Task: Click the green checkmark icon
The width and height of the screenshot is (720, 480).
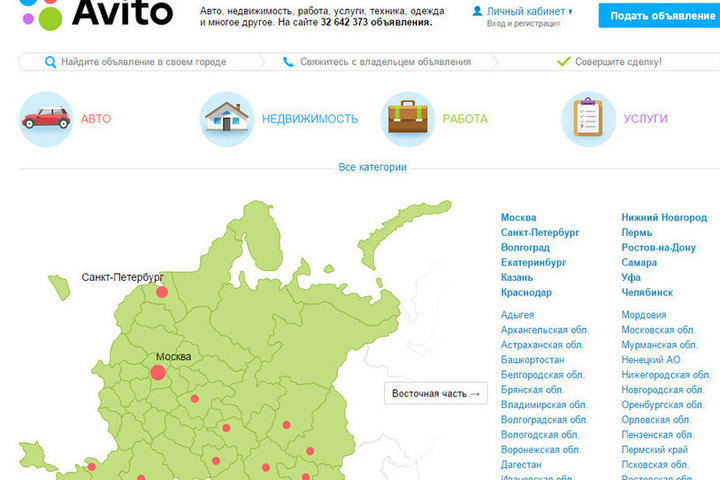Action: pos(563,61)
